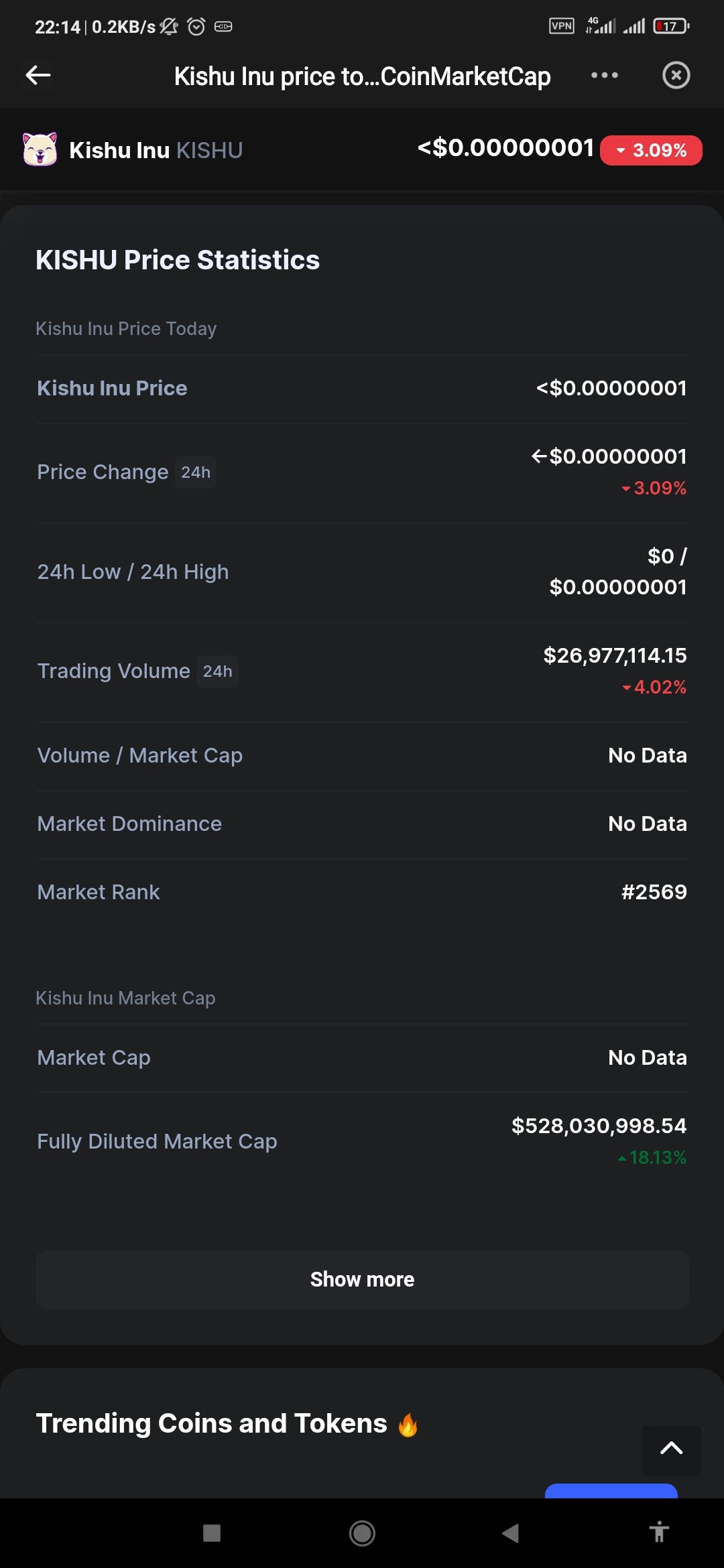Tap the KISHU Price Statistics heading
Image resolution: width=724 pixels, height=1568 pixels.
[178, 260]
